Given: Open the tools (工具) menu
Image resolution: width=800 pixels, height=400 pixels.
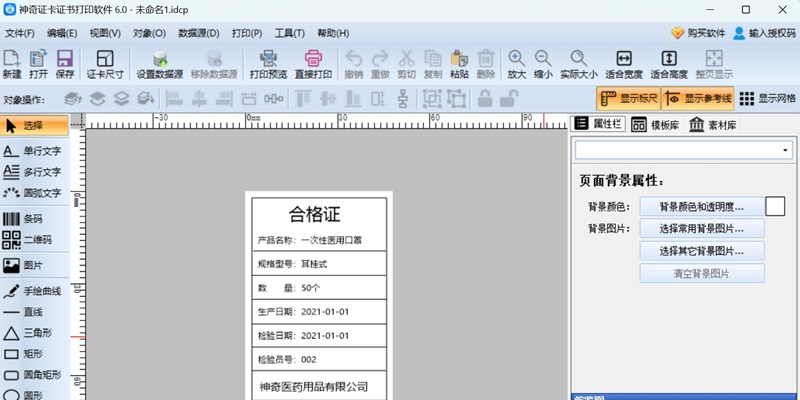Looking at the screenshot, I should 289,33.
